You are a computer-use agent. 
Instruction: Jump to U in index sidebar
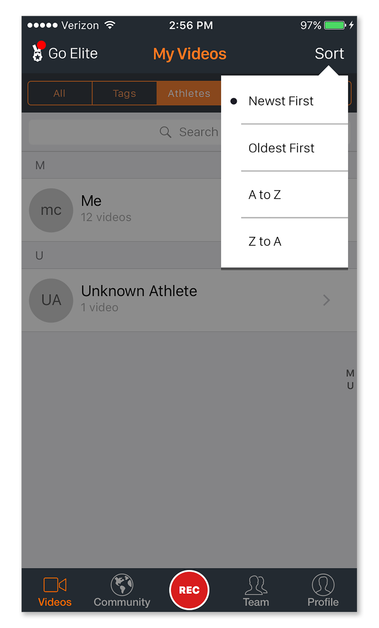tap(350, 386)
